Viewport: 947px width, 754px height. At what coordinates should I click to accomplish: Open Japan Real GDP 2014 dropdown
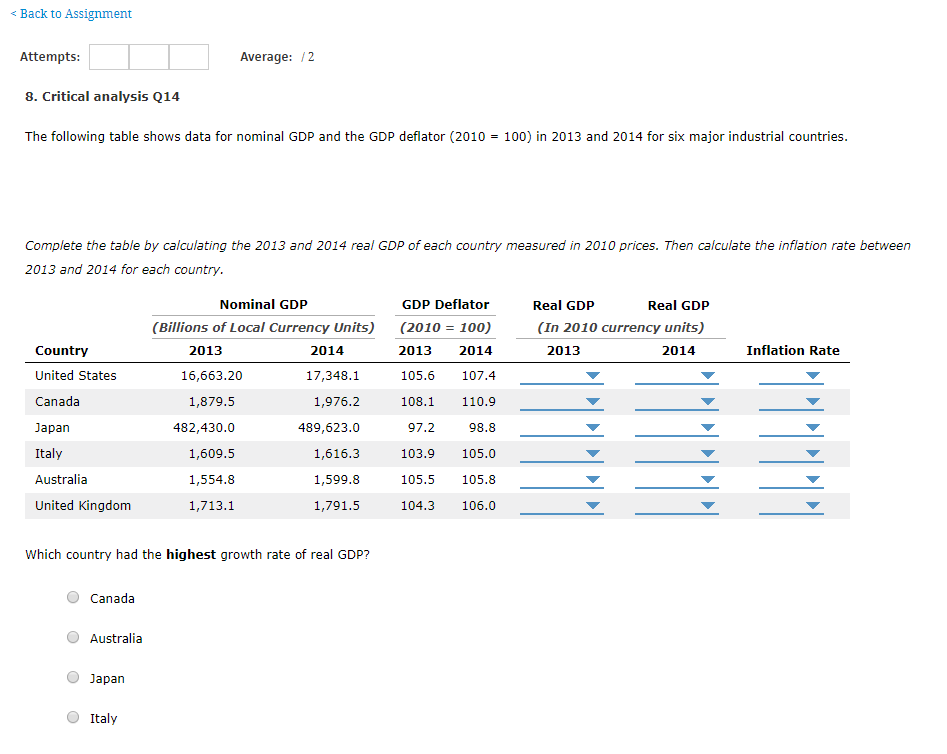pos(678,428)
